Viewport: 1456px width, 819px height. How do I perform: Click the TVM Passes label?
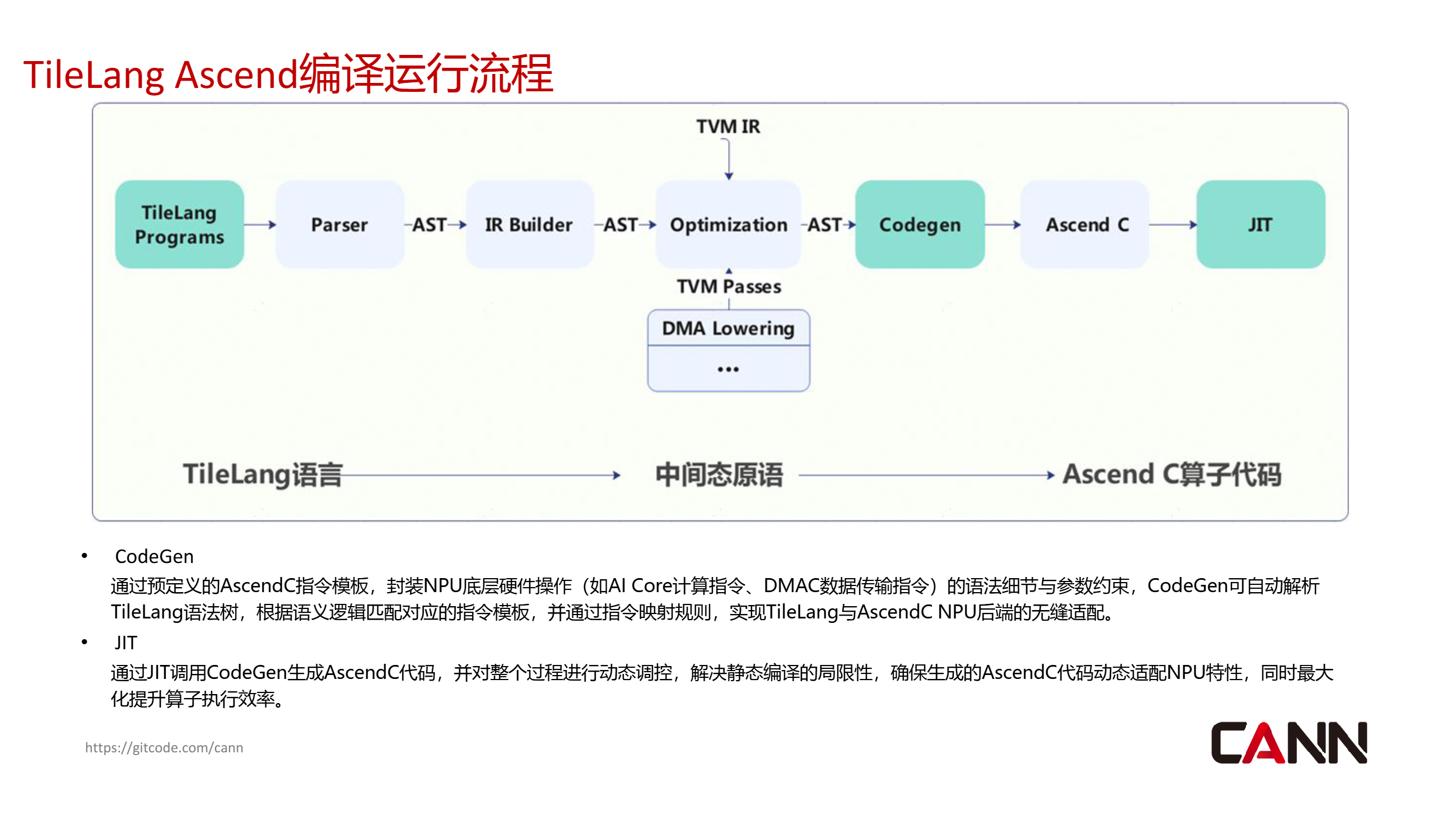pyautogui.click(x=729, y=287)
